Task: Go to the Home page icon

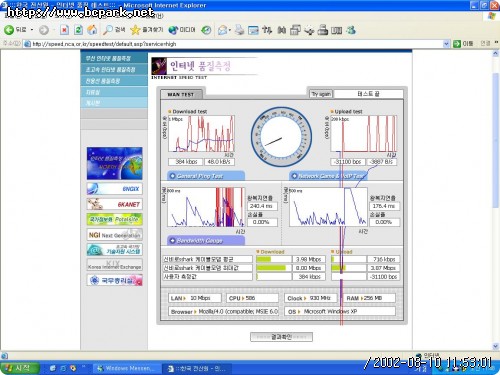Action: (x=92, y=30)
